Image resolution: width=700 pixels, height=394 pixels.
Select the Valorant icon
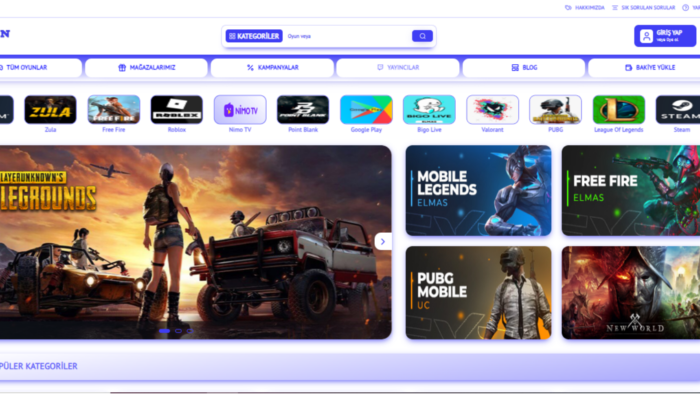(x=492, y=109)
